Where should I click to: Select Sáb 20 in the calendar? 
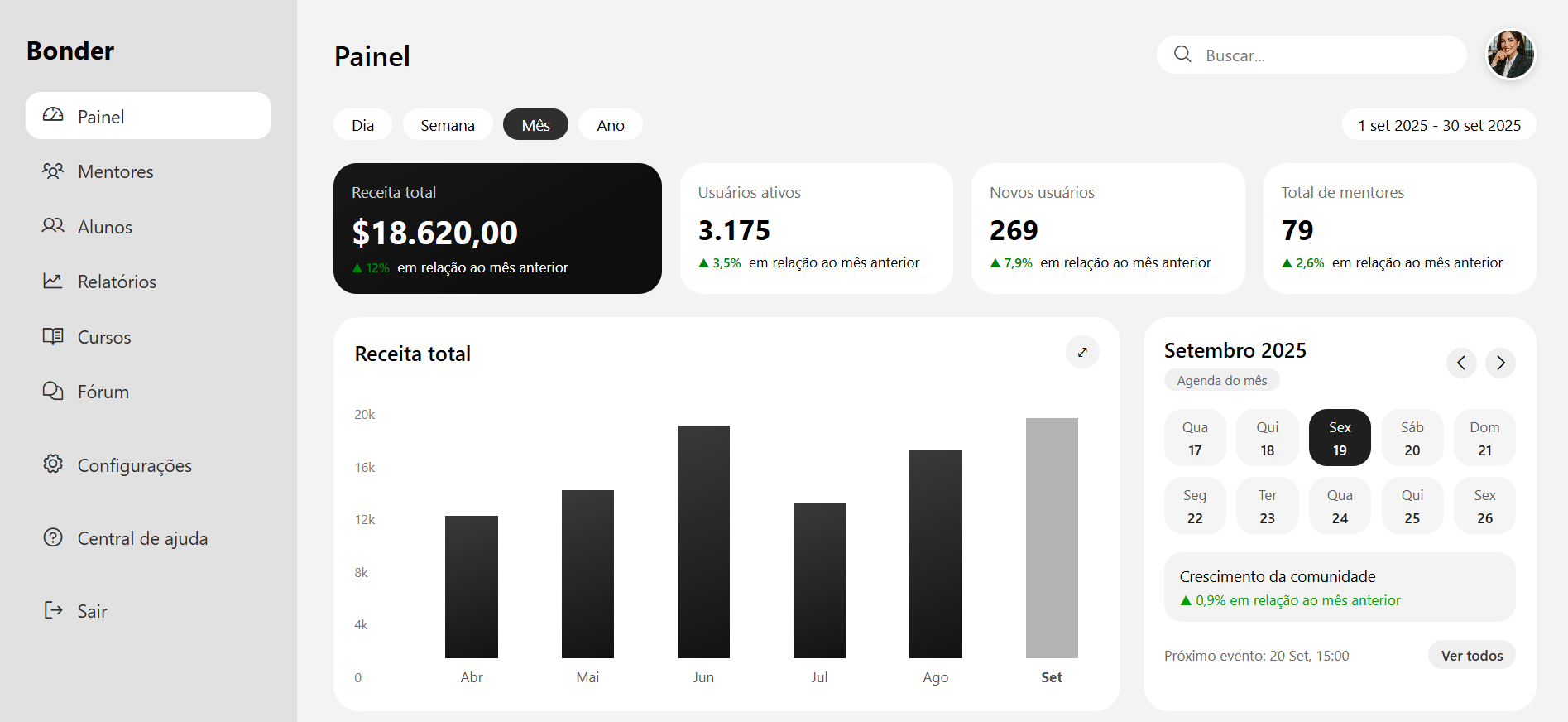coord(1412,438)
